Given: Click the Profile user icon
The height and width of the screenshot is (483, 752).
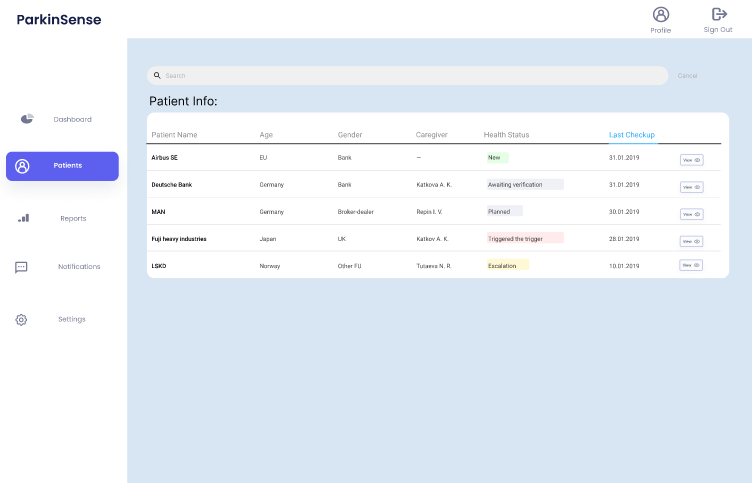Looking at the screenshot, I should click(660, 14).
